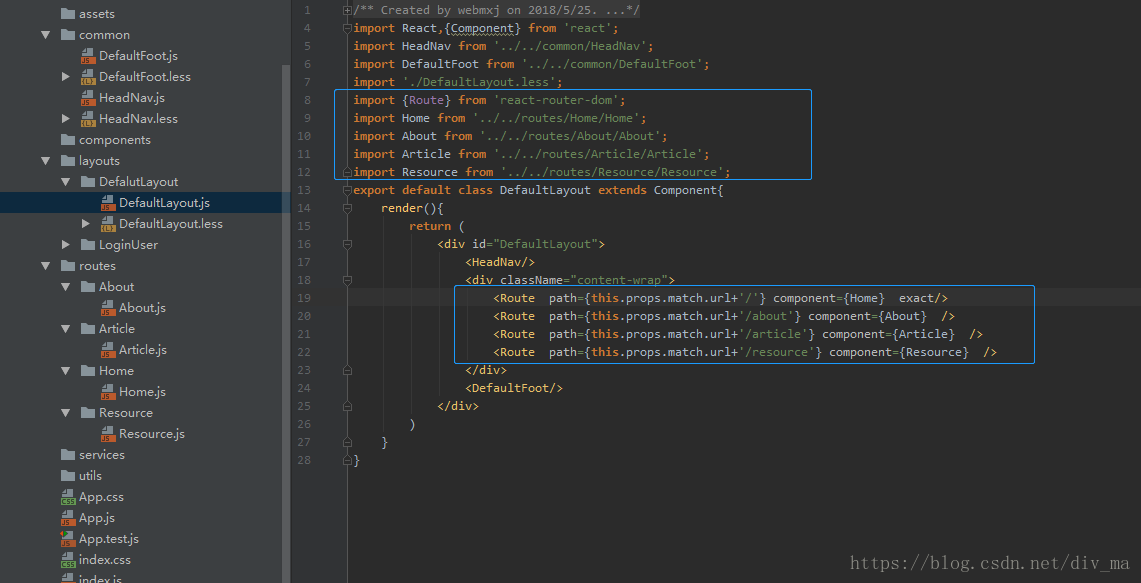Fold the import block at line 4
Image resolution: width=1141 pixels, height=583 pixels.
point(347,28)
